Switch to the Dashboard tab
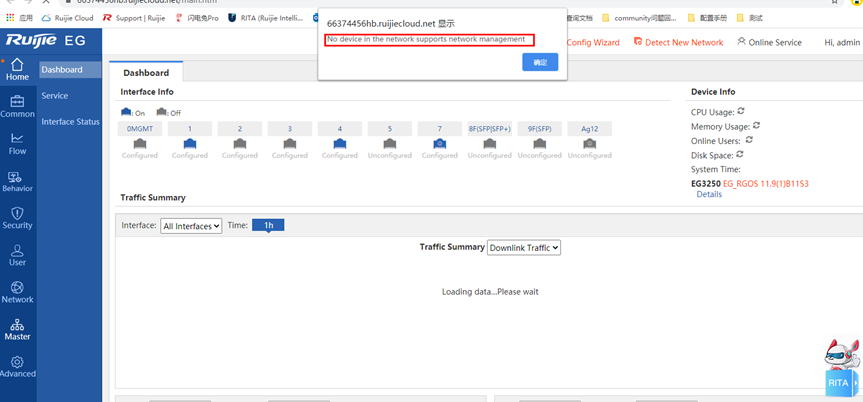The height and width of the screenshot is (402, 863). (x=146, y=73)
